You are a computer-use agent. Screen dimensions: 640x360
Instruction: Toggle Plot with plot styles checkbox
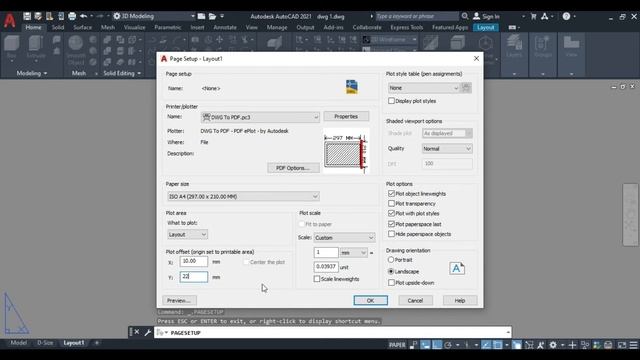point(391,213)
